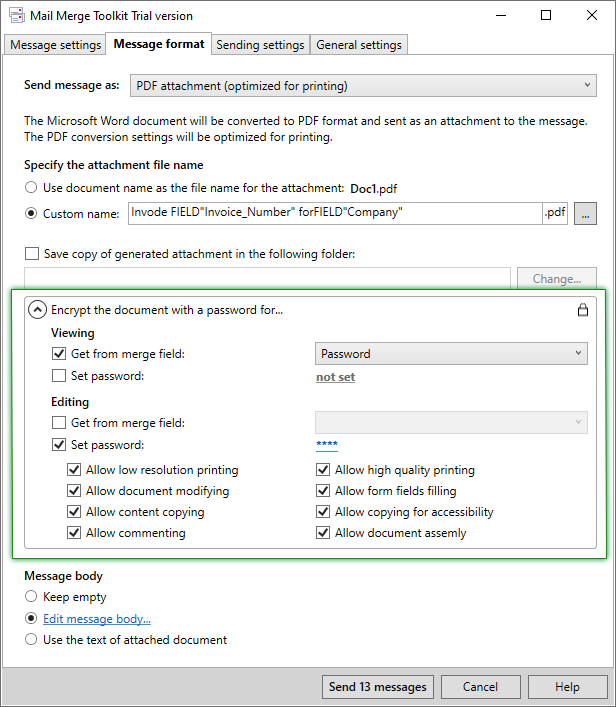This screenshot has width=616, height=707.
Task: Go to General settings tab
Action: click(359, 45)
